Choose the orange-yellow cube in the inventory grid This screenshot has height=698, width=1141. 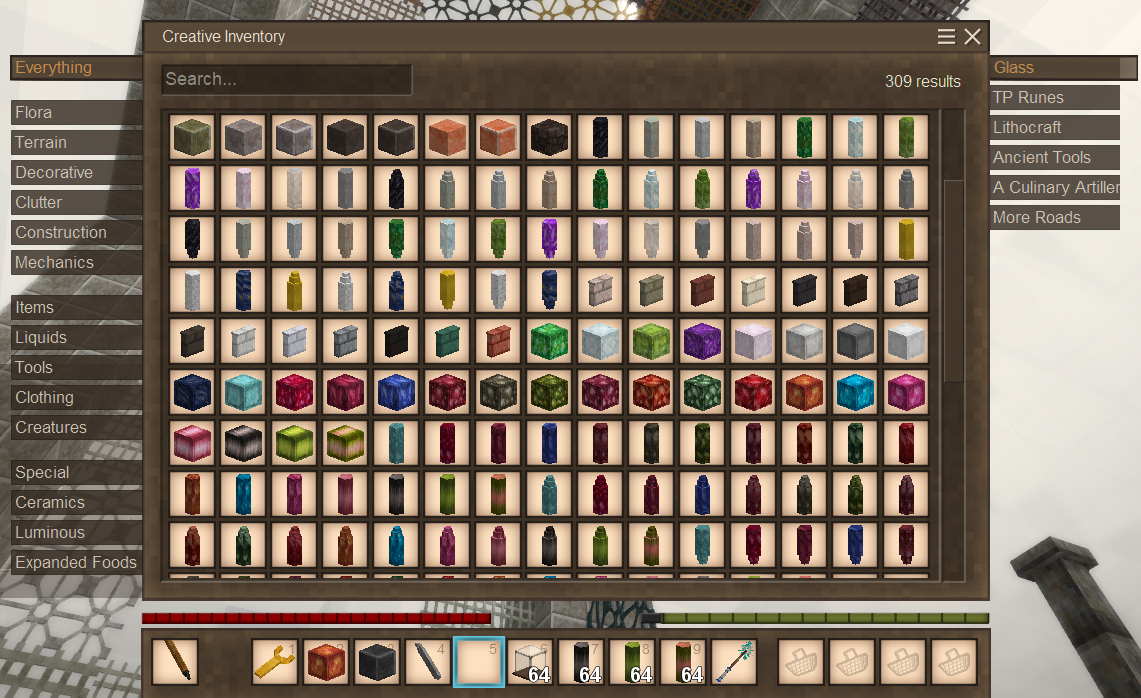click(803, 392)
